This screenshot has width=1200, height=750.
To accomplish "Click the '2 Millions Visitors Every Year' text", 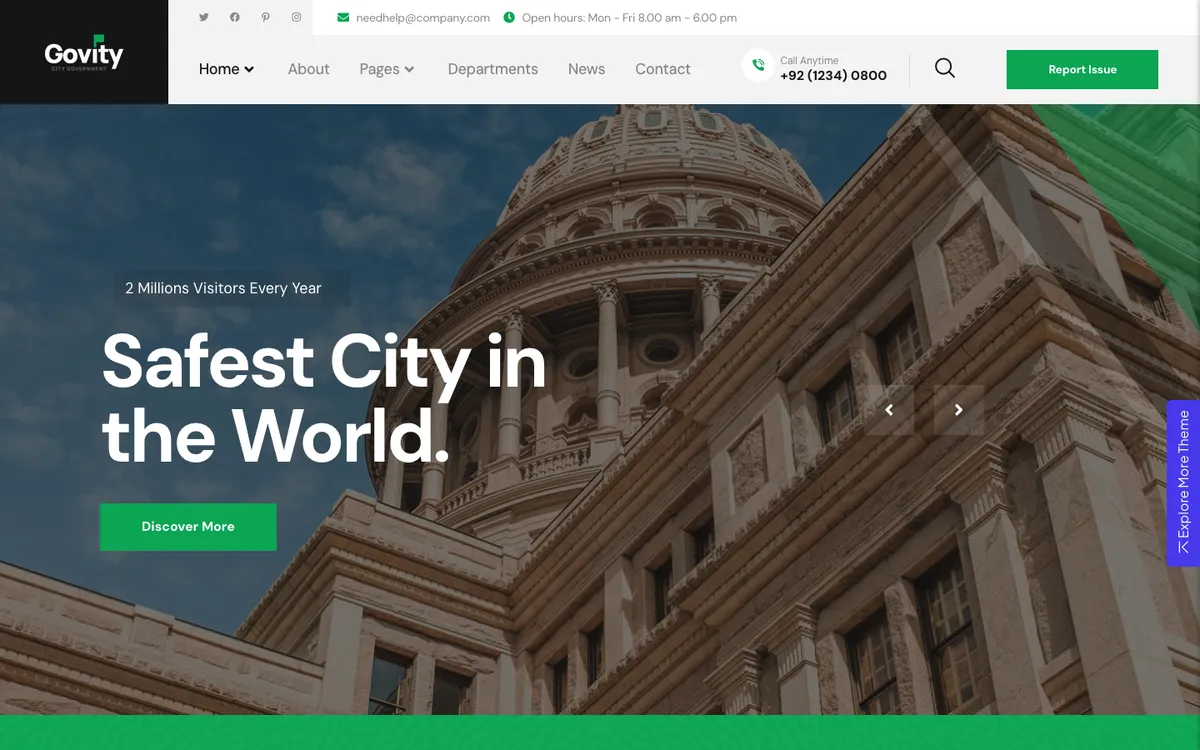I will [x=223, y=288].
